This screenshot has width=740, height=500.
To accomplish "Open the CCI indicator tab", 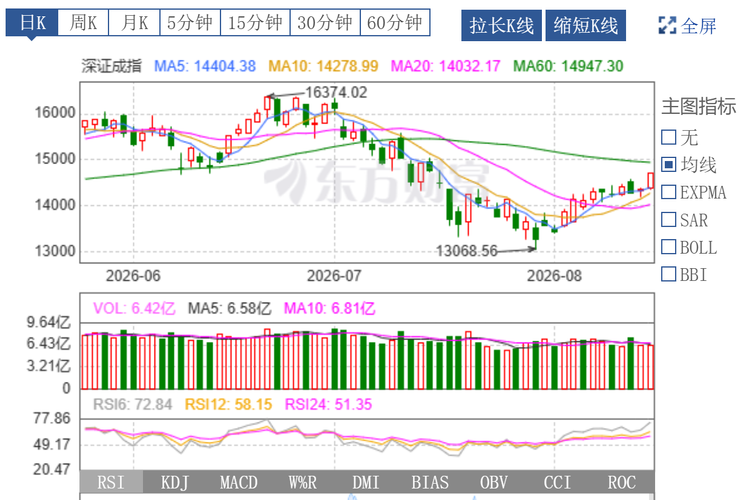I will (x=557, y=483).
